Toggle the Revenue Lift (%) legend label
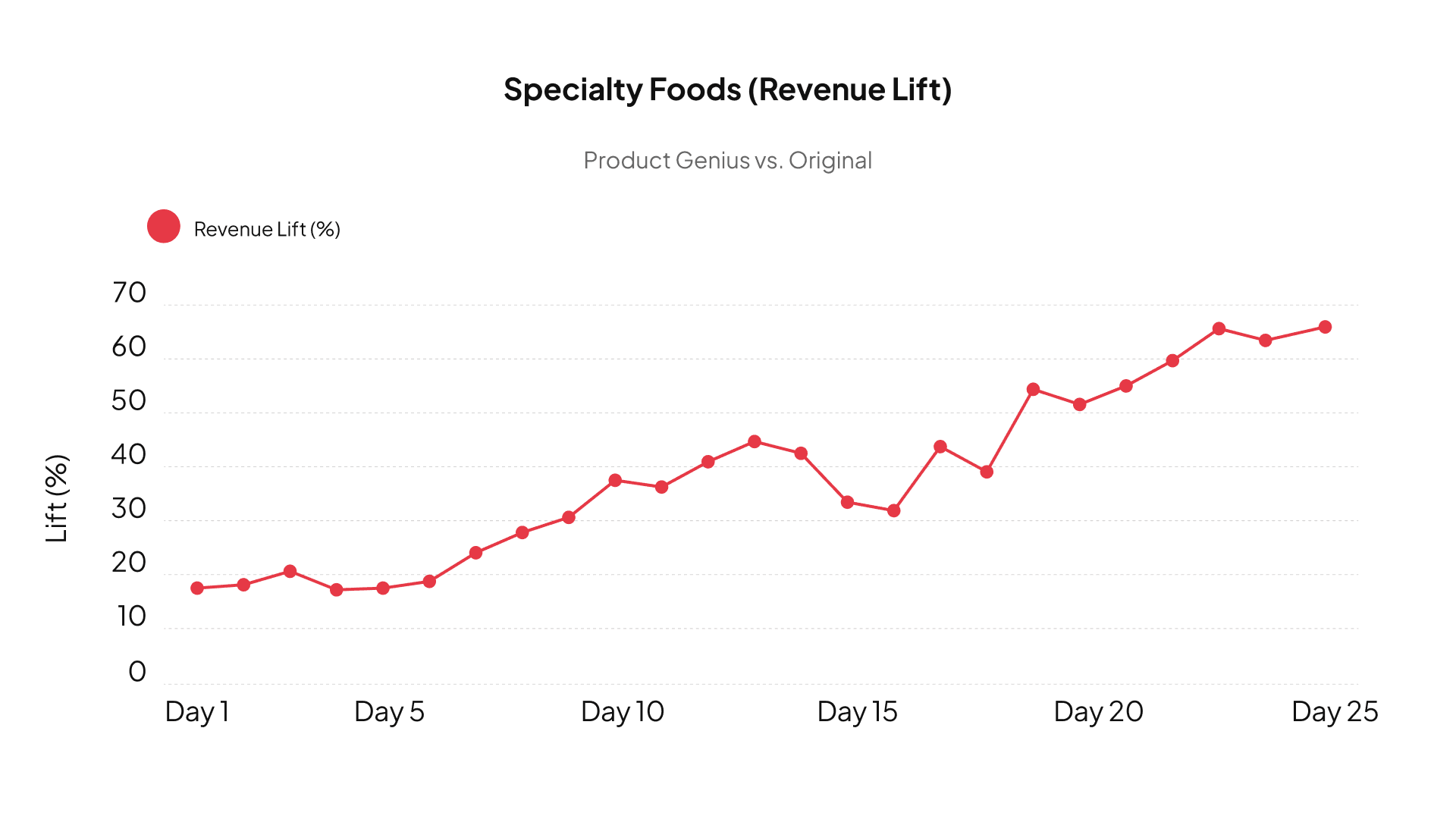The image size is (1456, 819). pyautogui.click(x=267, y=229)
